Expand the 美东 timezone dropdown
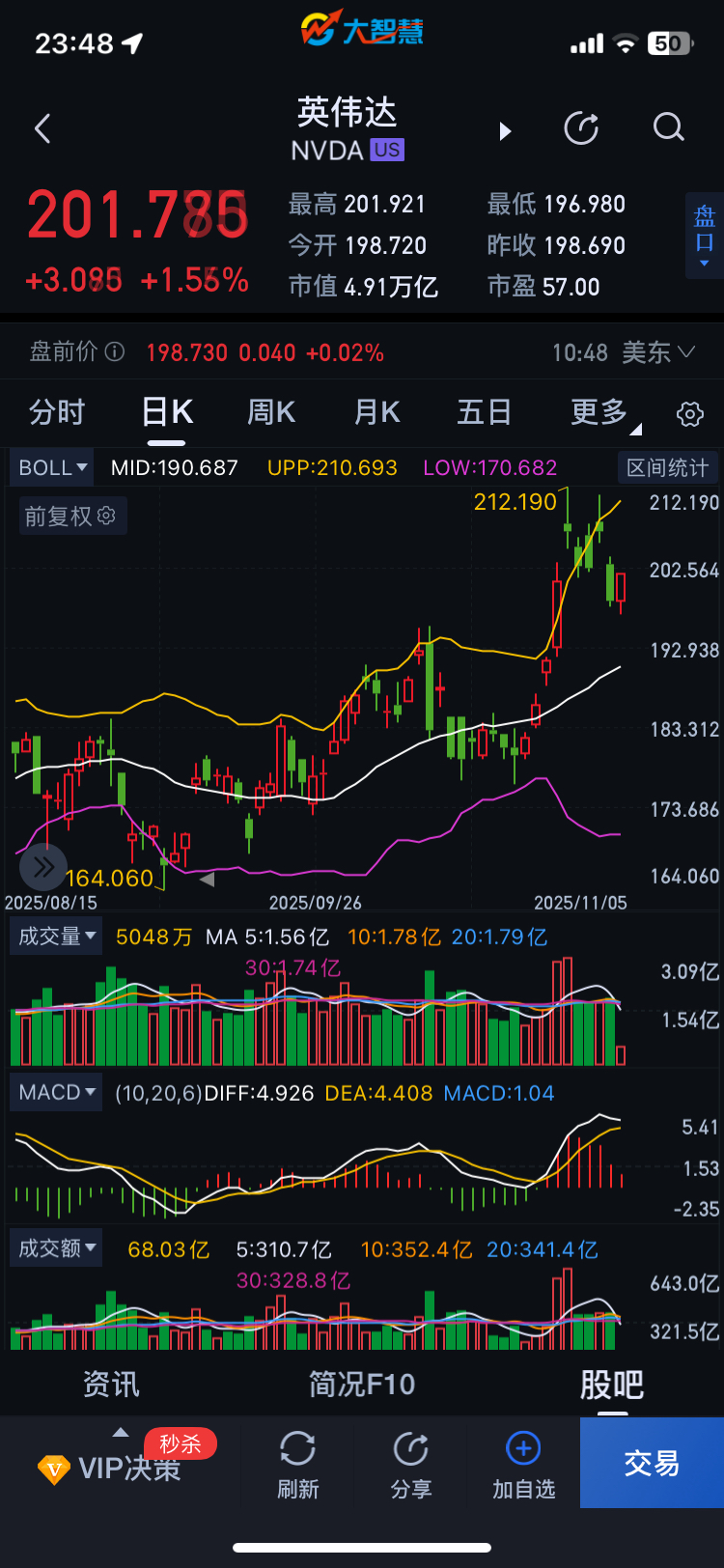 coord(659,352)
